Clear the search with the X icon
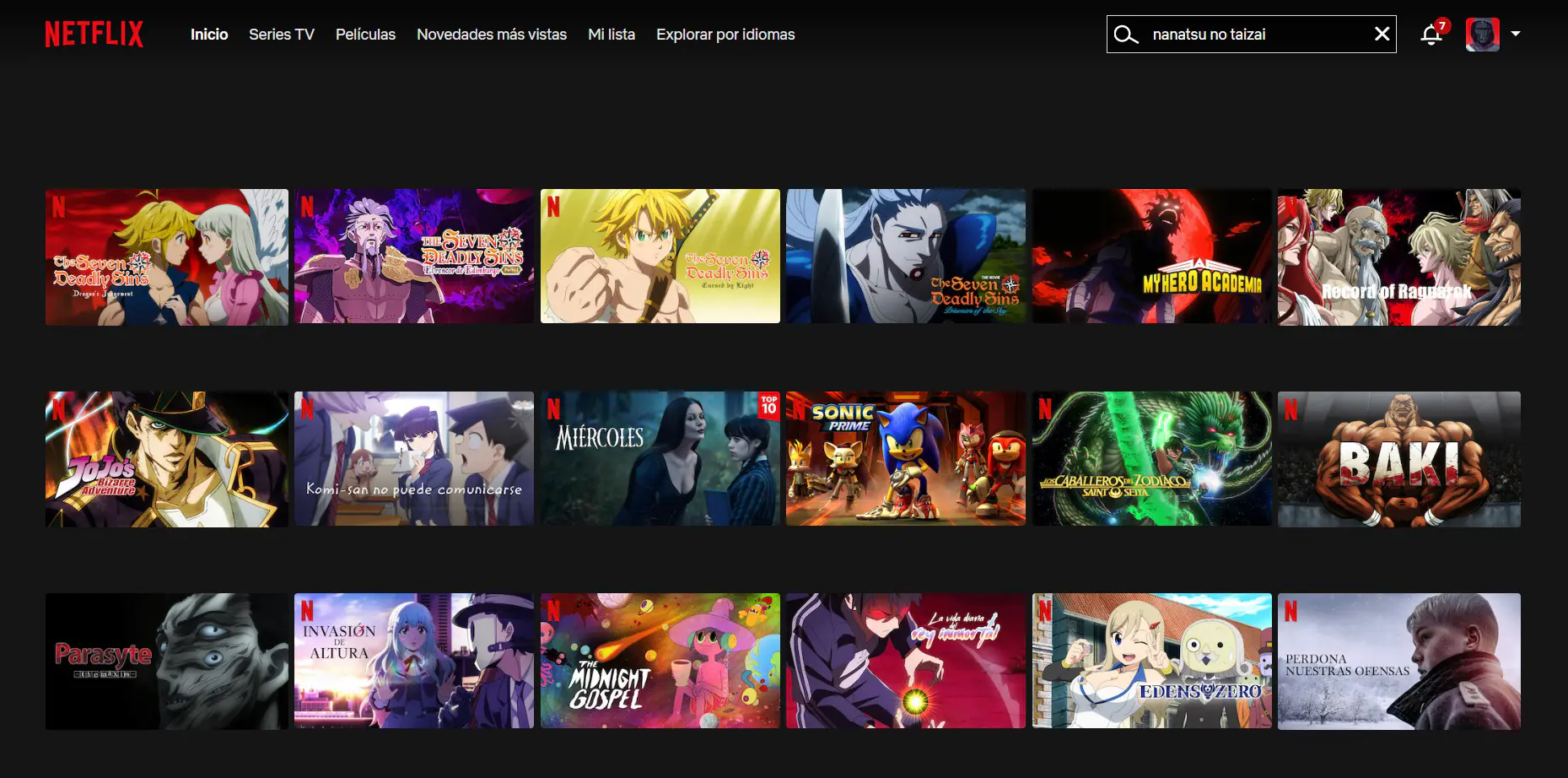This screenshot has height=778, width=1568. click(1382, 34)
